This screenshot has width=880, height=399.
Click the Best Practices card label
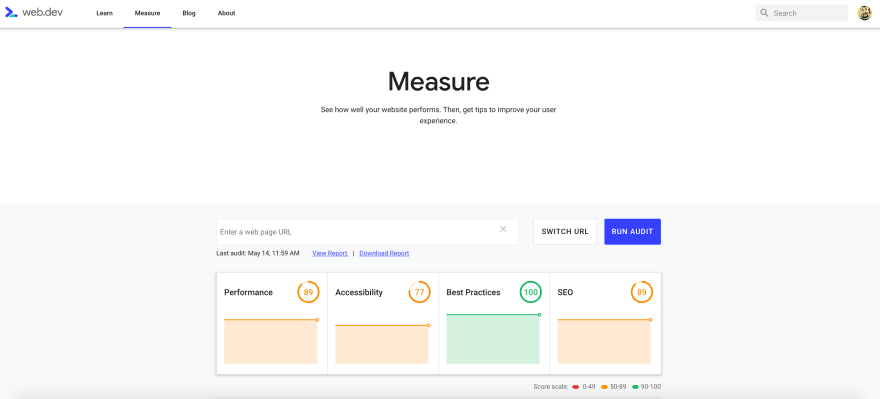(x=473, y=292)
